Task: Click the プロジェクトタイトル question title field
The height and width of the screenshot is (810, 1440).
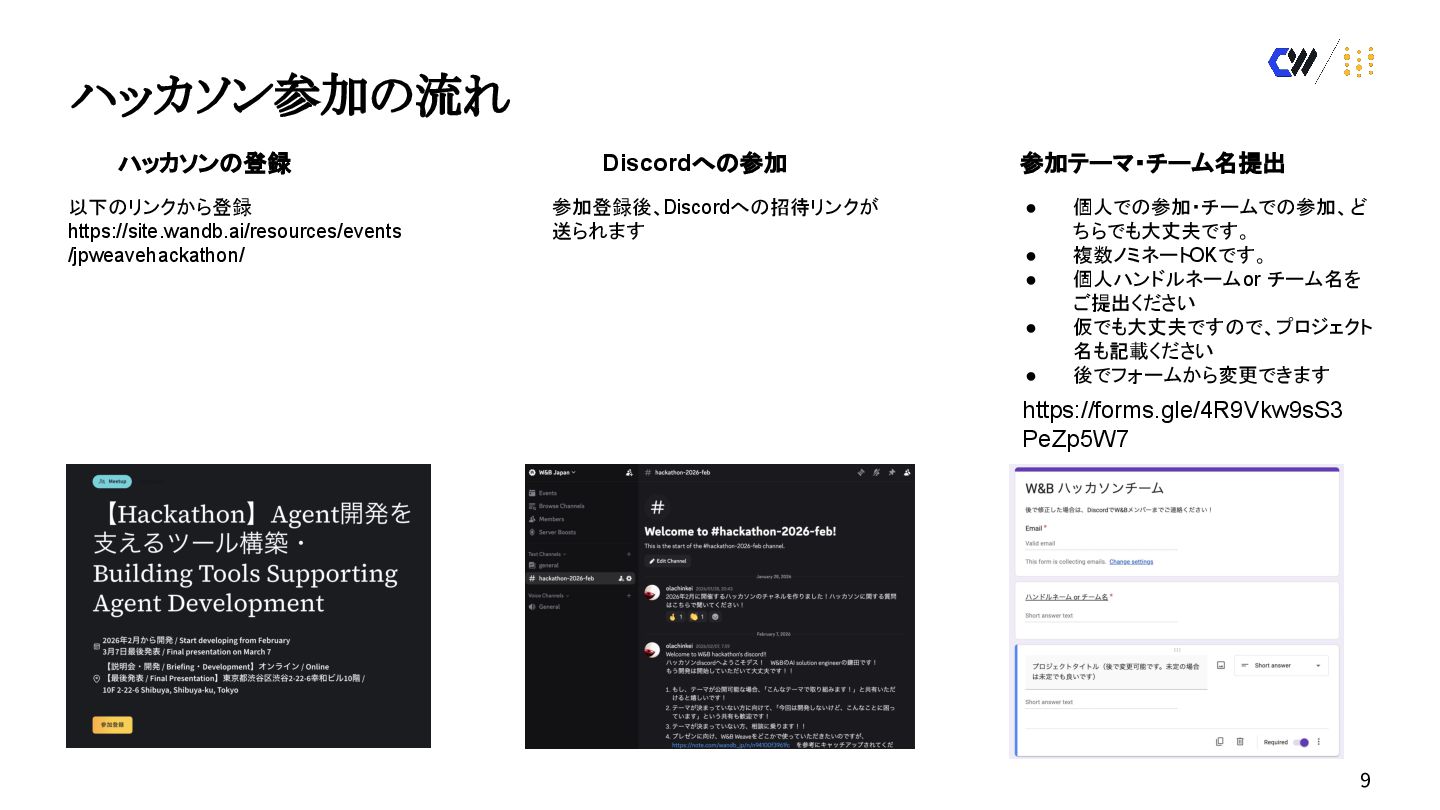Action: pyautogui.click(x=1116, y=671)
